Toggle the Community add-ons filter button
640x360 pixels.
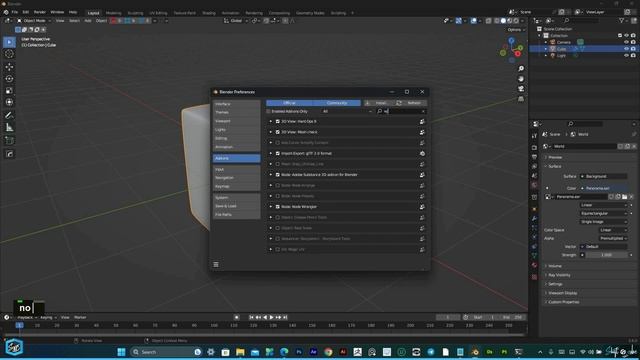pyautogui.click(x=337, y=103)
